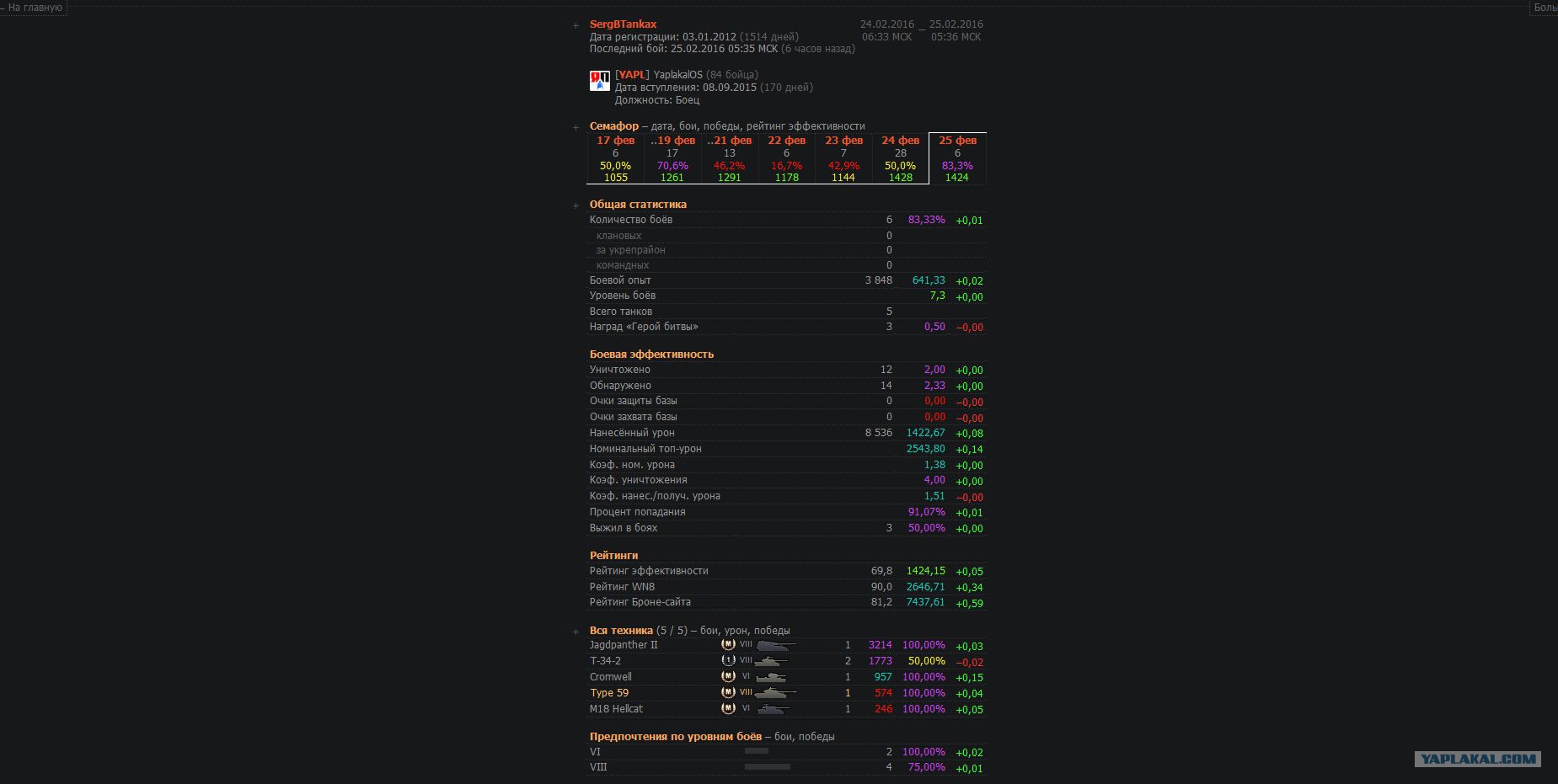Open the [YAPL] clan tag link
Image resolution: width=1558 pixels, height=784 pixels.
pos(632,75)
